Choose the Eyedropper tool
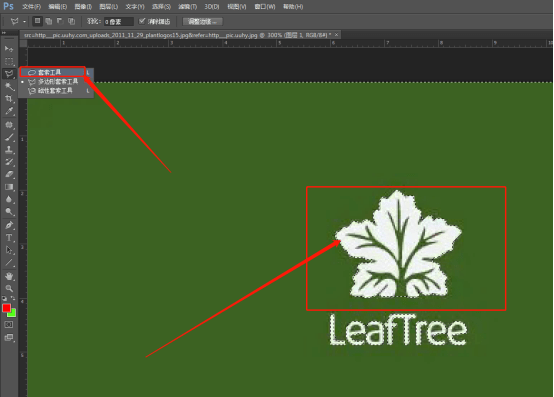This screenshot has height=397, width=554. pyautogui.click(x=9, y=111)
